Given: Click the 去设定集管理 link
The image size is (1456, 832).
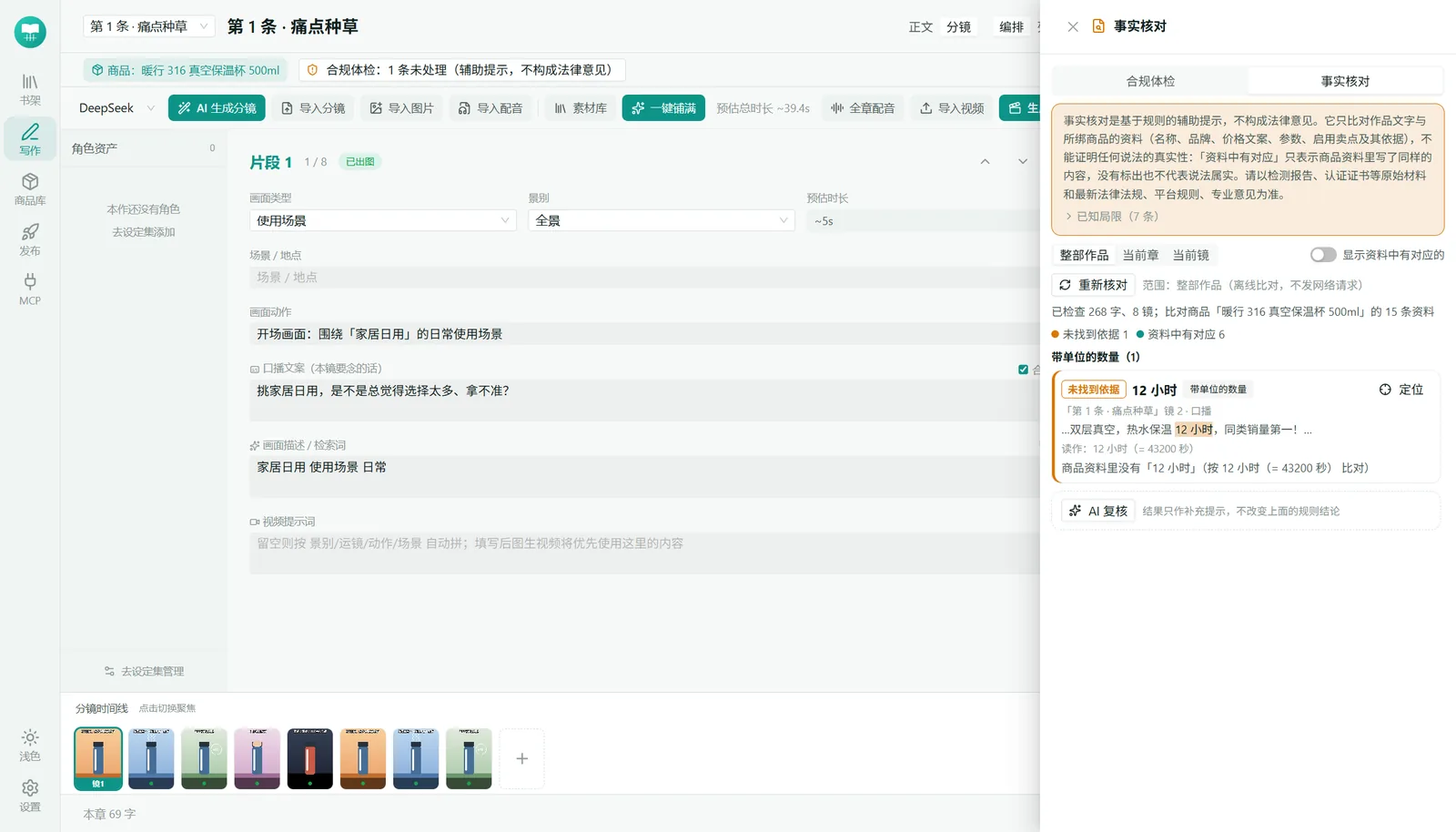Looking at the screenshot, I should tap(144, 671).
